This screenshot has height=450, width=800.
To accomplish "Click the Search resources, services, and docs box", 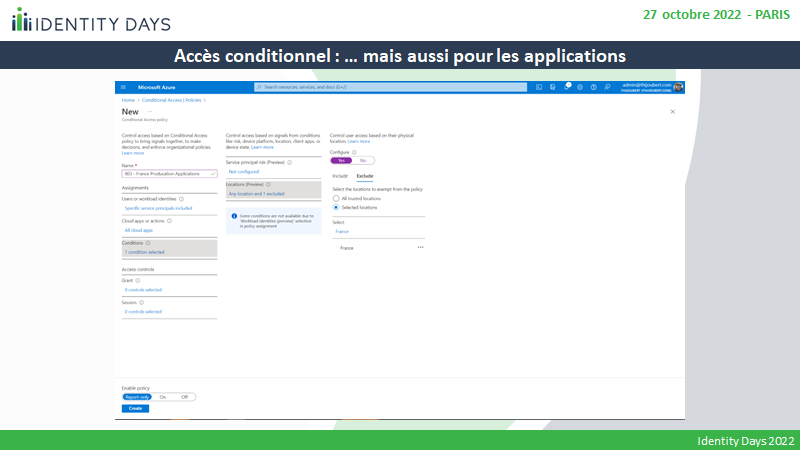I will 391,87.
